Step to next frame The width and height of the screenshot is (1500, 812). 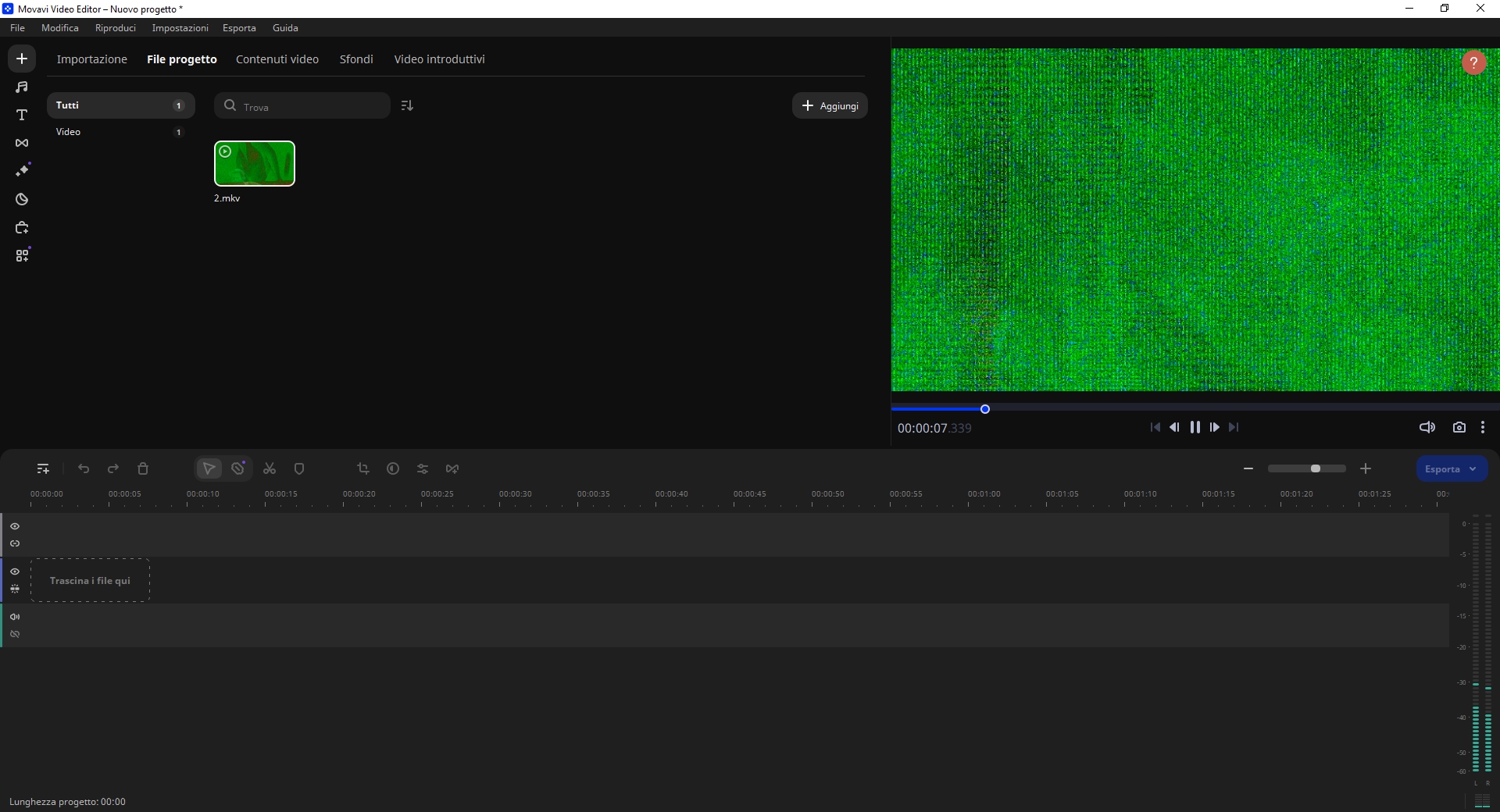[x=1215, y=427]
